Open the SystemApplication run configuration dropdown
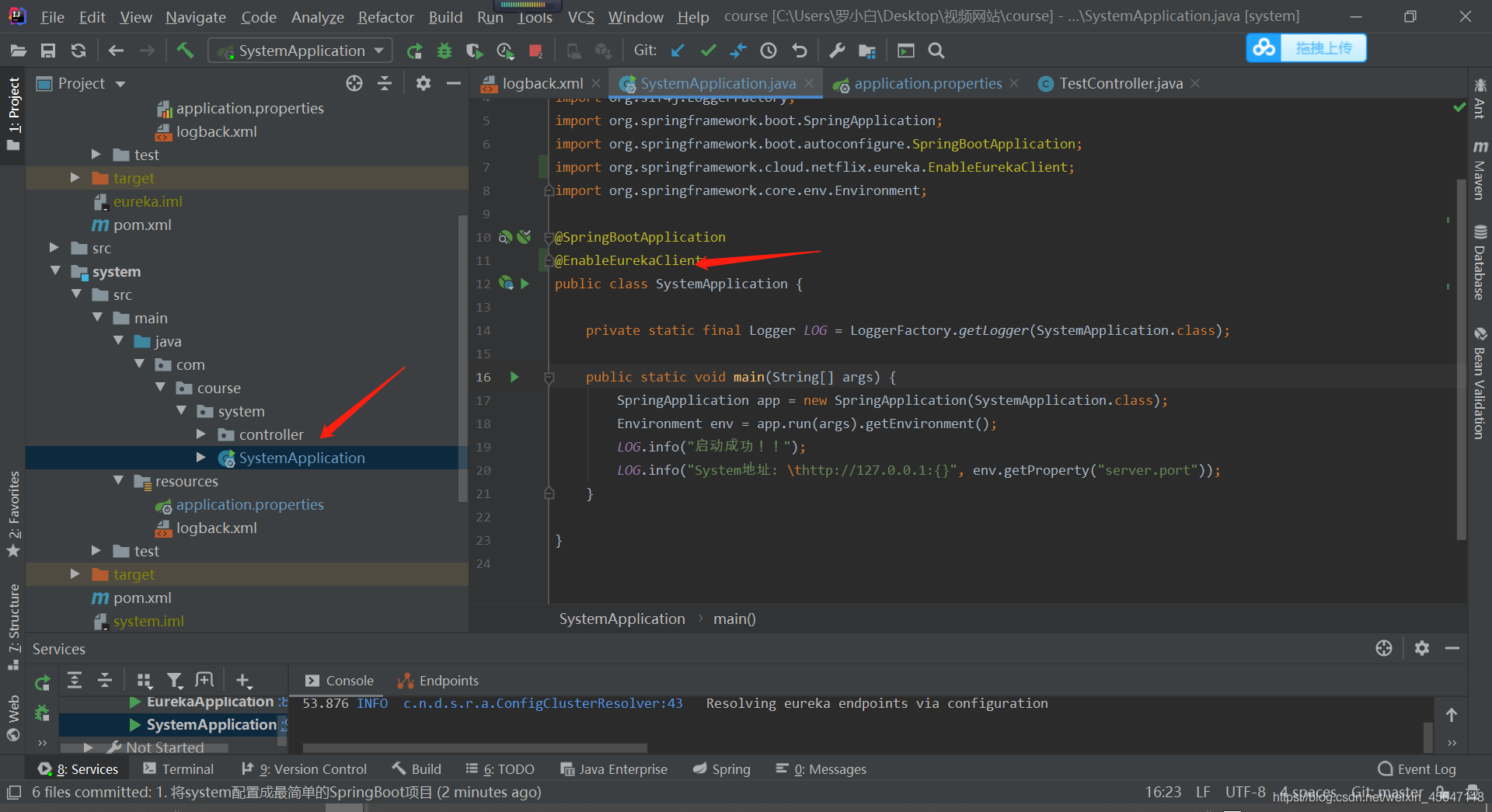The height and width of the screenshot is (812, 1492). click(x=300, y=51)
